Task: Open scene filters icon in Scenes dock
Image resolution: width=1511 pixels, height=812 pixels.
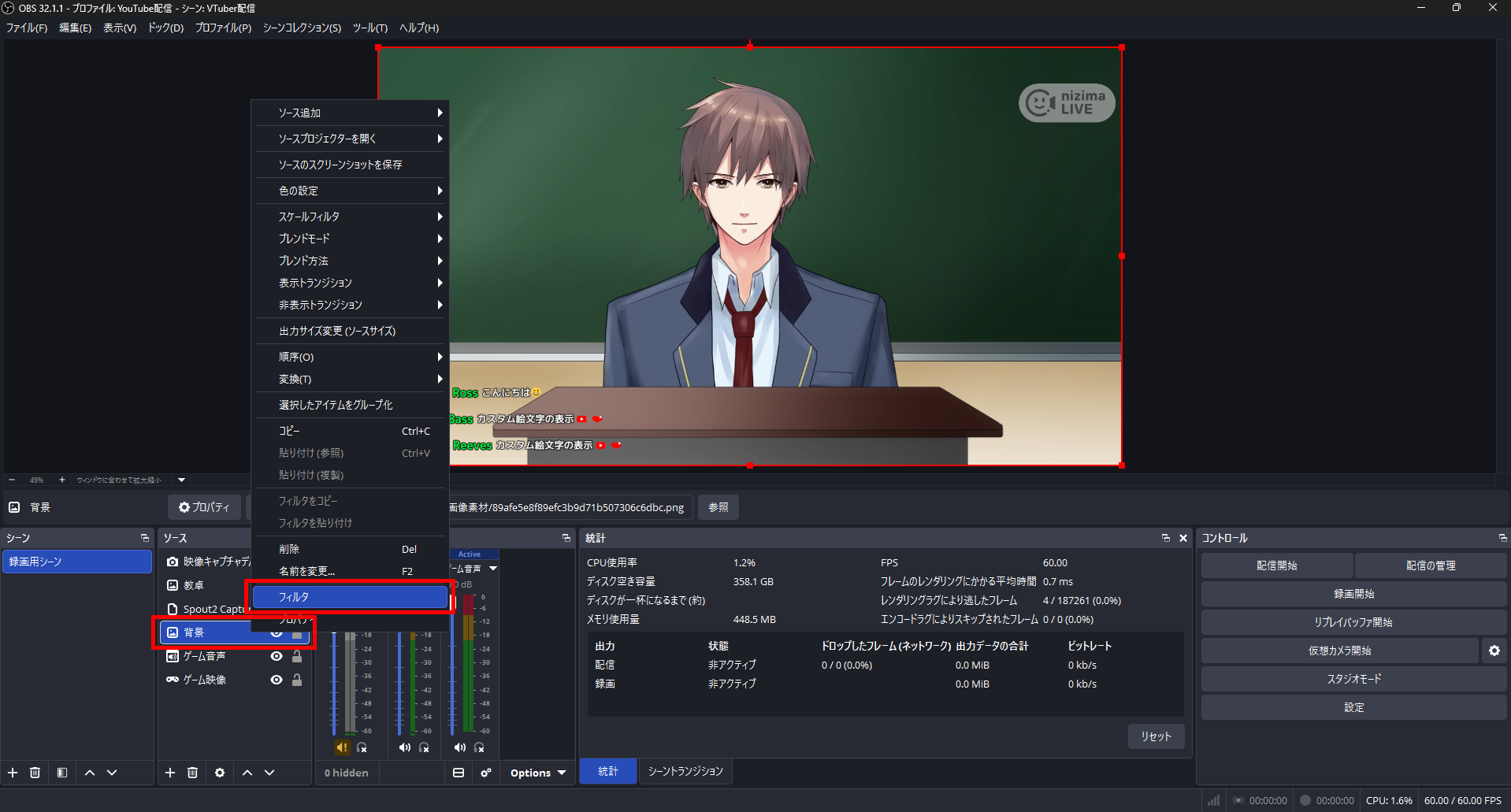Action: tap(62, 773)
